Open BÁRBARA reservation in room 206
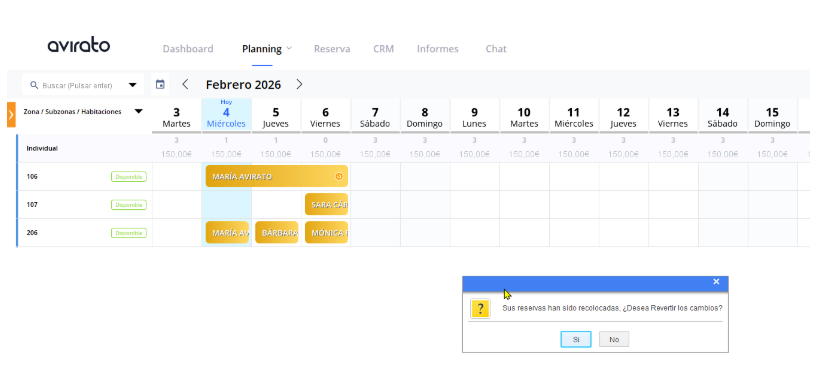825x372 pixels. 277,233
